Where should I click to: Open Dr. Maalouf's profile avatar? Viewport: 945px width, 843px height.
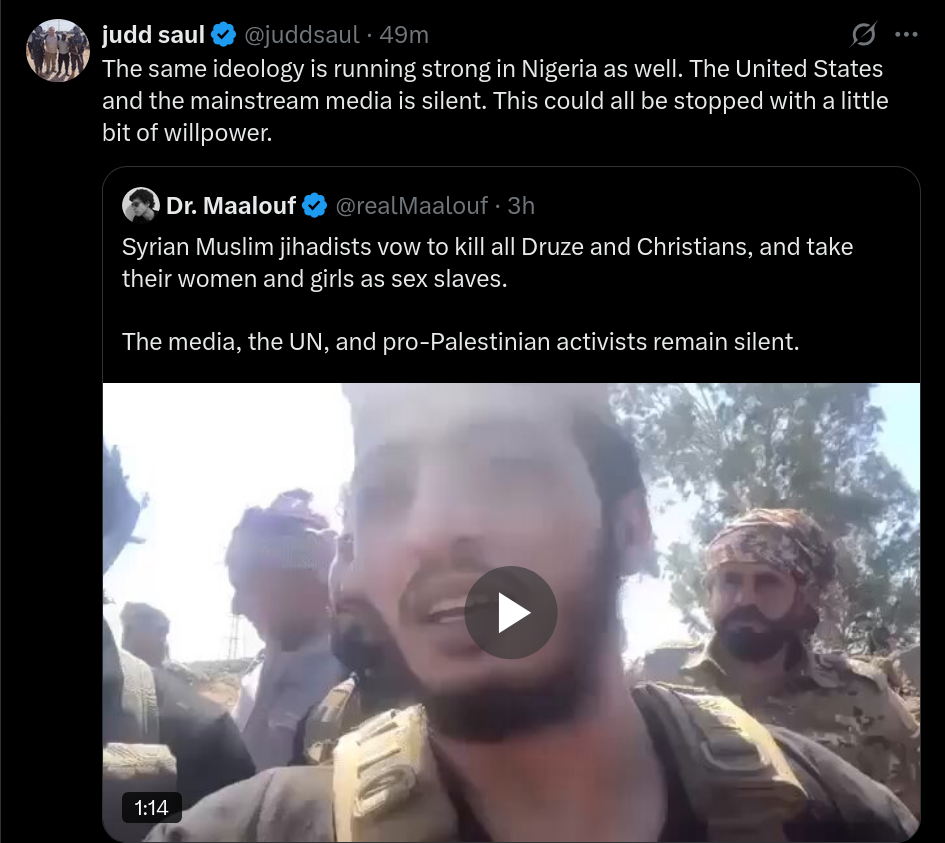pos(140,205)
